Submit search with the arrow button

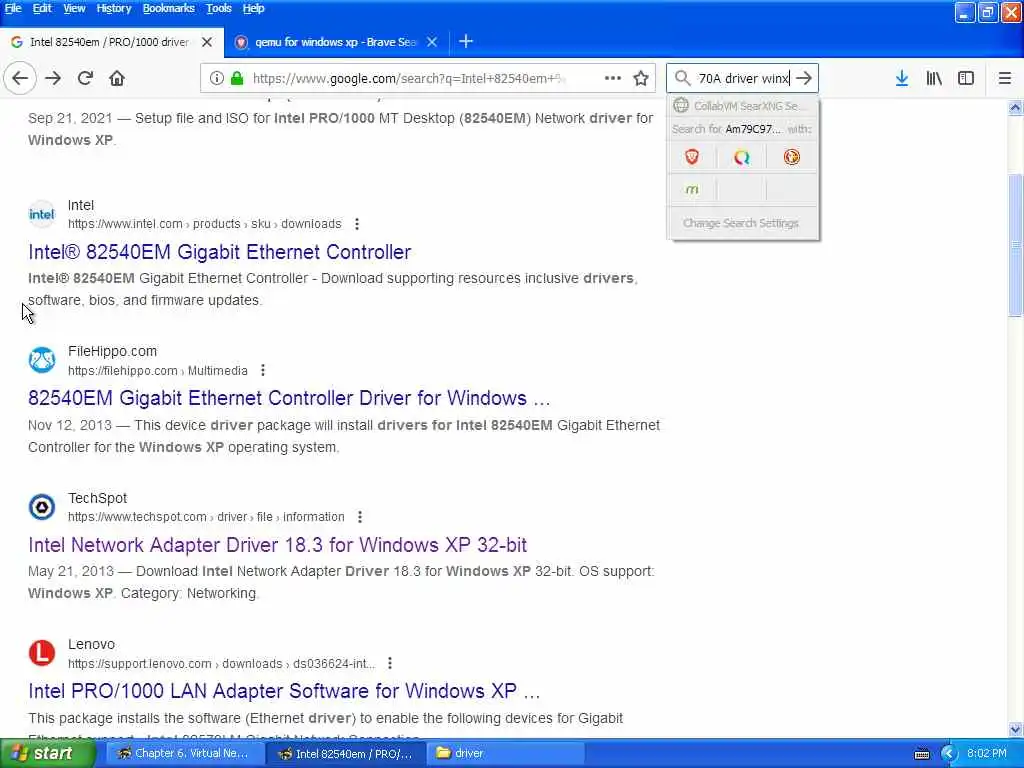coord(804,78)
